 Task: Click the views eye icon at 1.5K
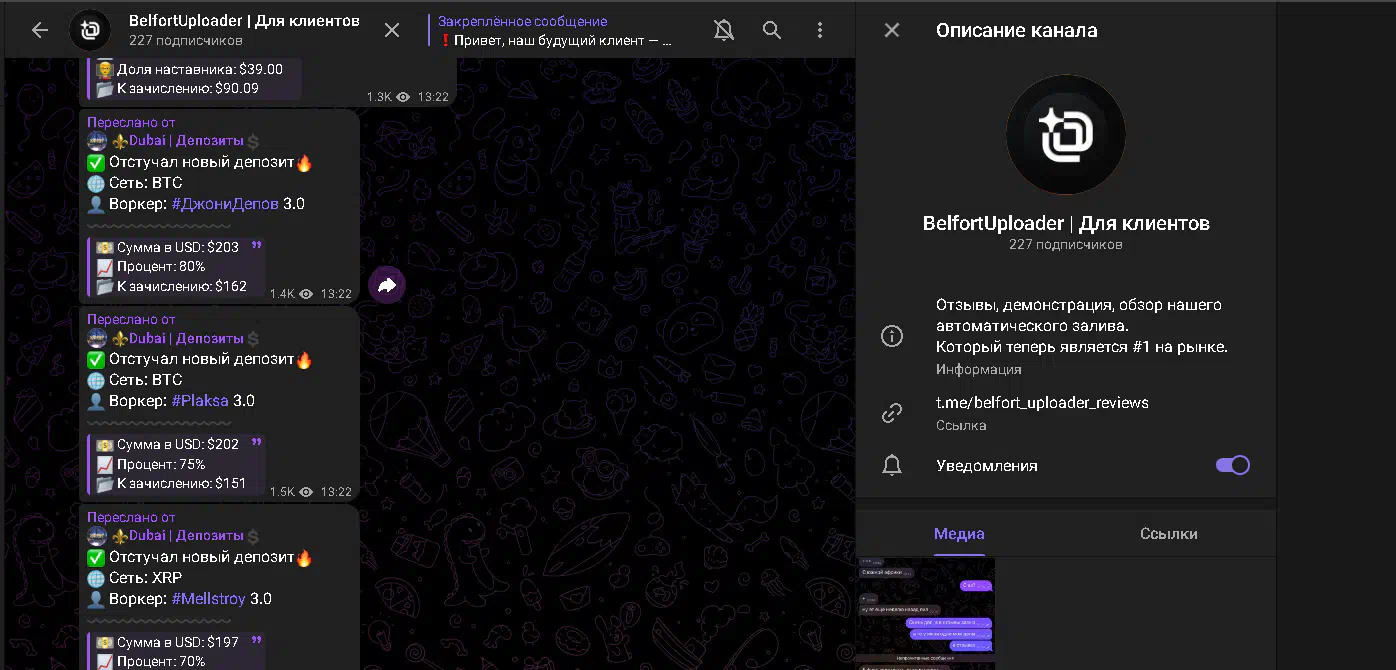click(306, 492)
